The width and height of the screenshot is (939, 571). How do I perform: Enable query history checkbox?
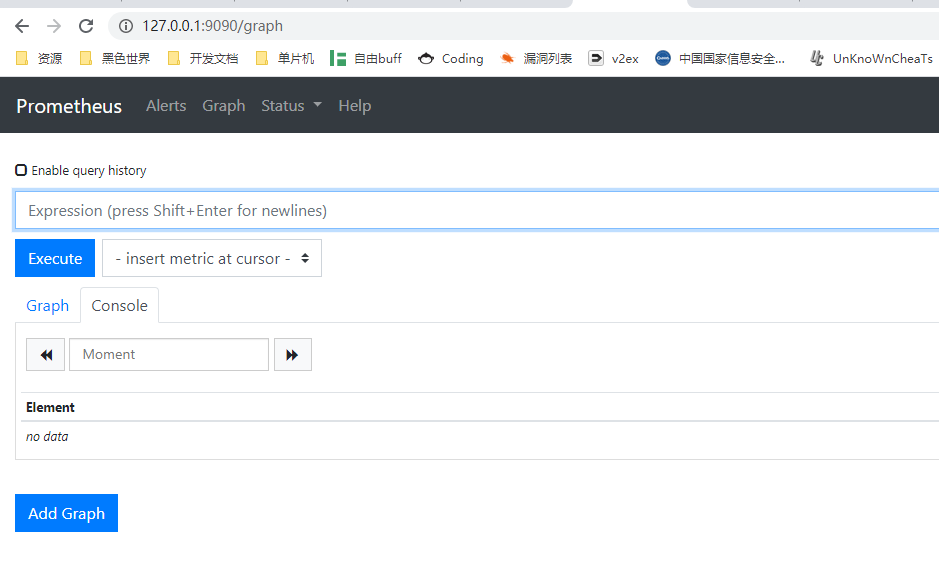[21, 170]
